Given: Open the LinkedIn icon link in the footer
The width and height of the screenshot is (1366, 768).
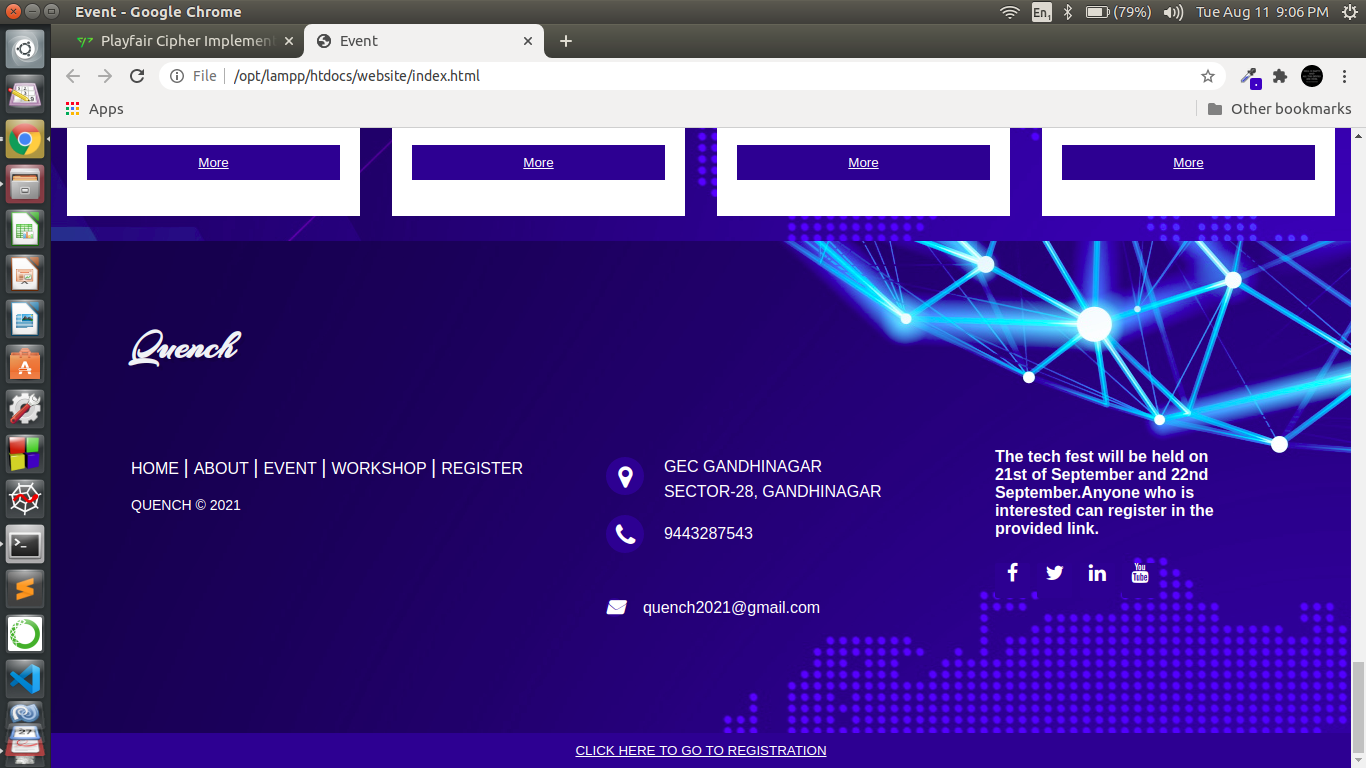Looking at the screenshot, I should 1097,573.
